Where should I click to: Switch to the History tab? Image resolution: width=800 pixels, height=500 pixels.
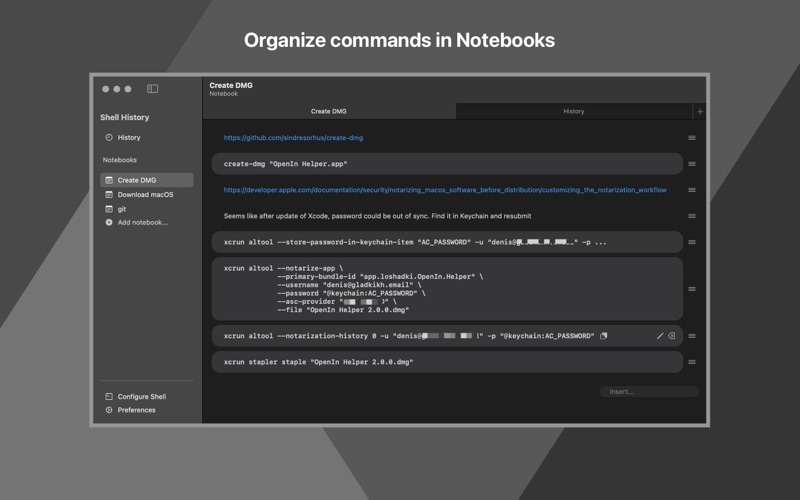click(573, 112)
